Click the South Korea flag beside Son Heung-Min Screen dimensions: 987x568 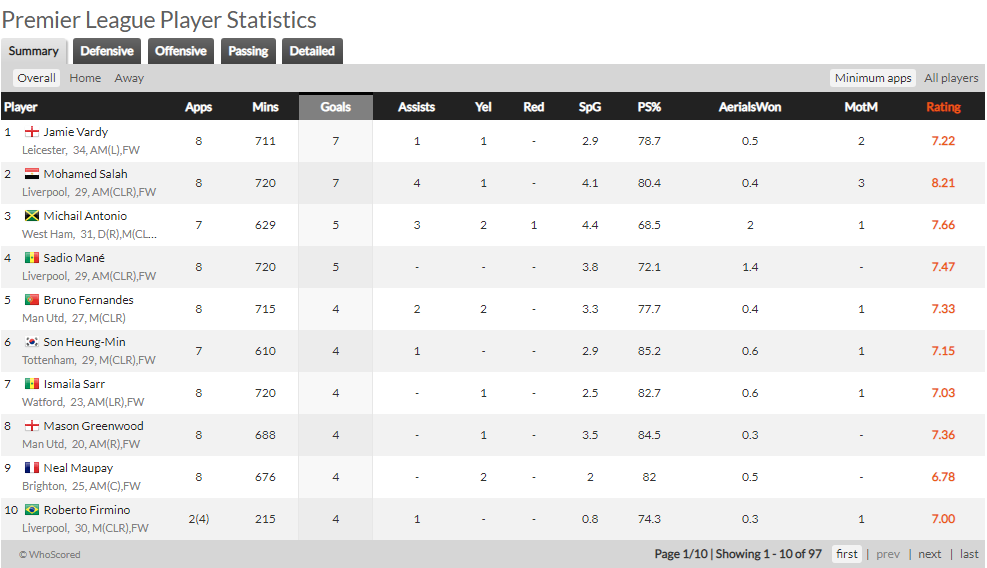31,342
